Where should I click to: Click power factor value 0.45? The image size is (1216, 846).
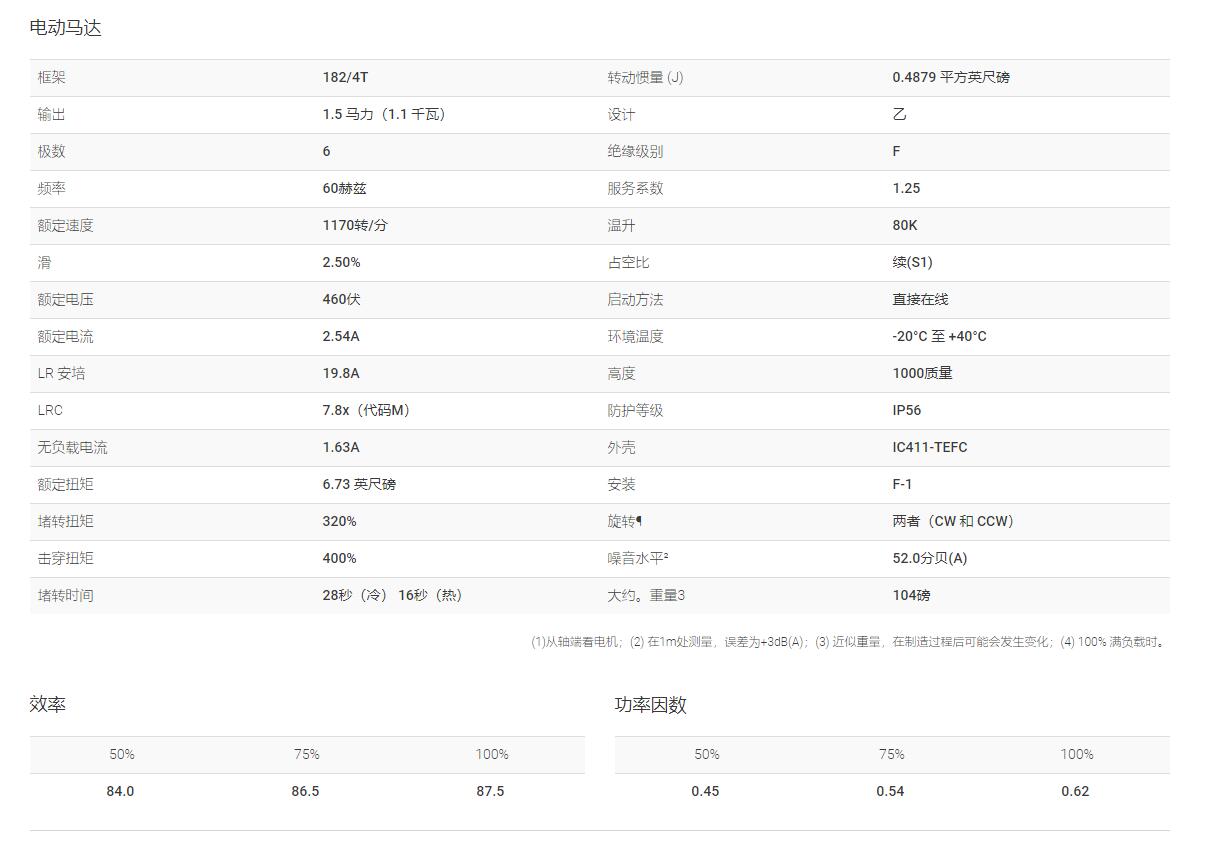tap(705, 791)
